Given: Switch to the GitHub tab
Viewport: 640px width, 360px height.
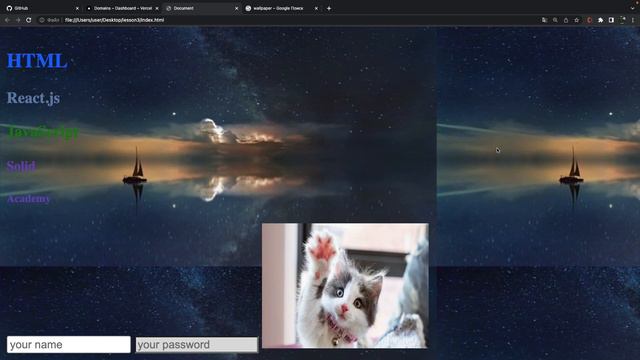Looking at the screenshot, I should 41,8.
